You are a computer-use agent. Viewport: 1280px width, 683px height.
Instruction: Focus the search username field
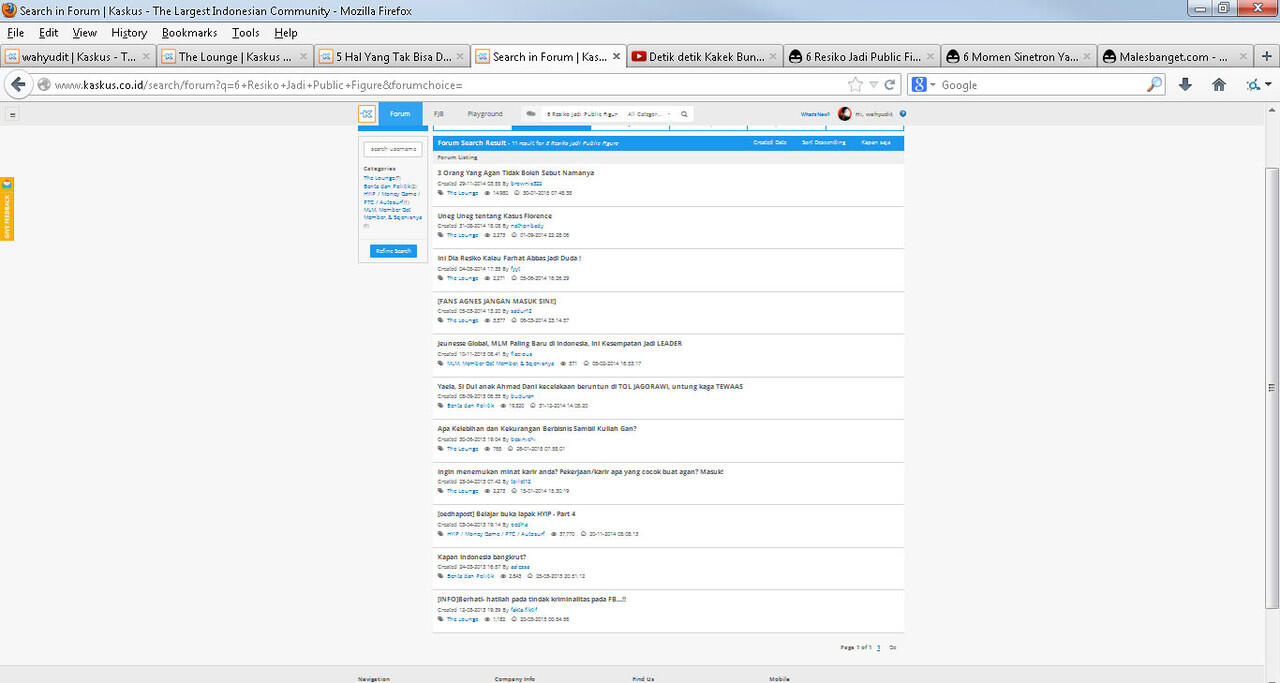[x=393, y=149]
